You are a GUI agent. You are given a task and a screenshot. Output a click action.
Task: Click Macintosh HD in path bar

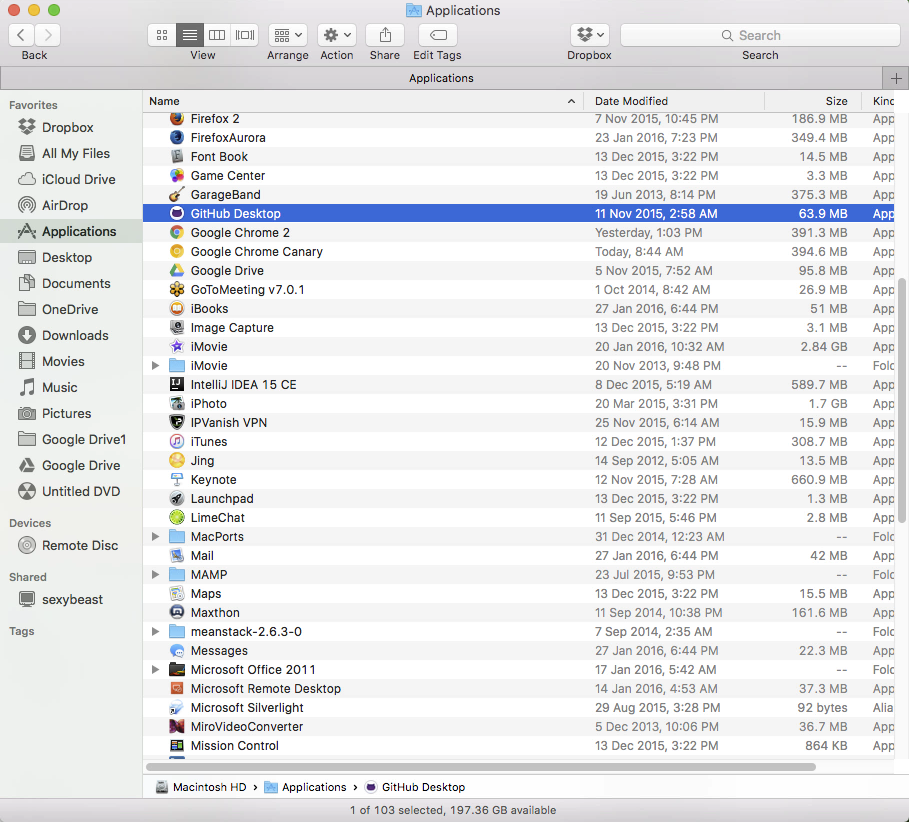point(201,788)
